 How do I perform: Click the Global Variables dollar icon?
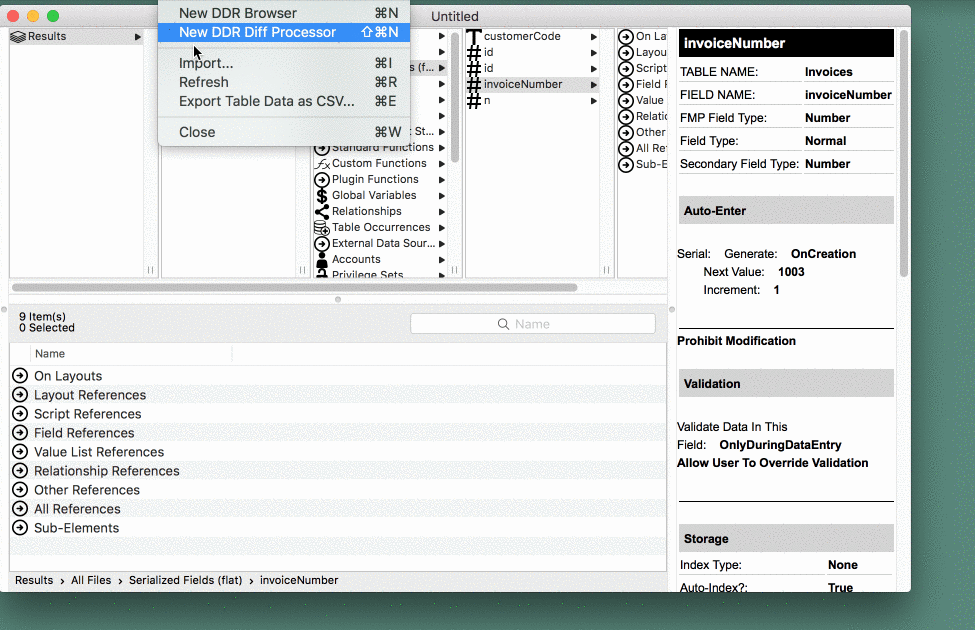coord(321,195)
